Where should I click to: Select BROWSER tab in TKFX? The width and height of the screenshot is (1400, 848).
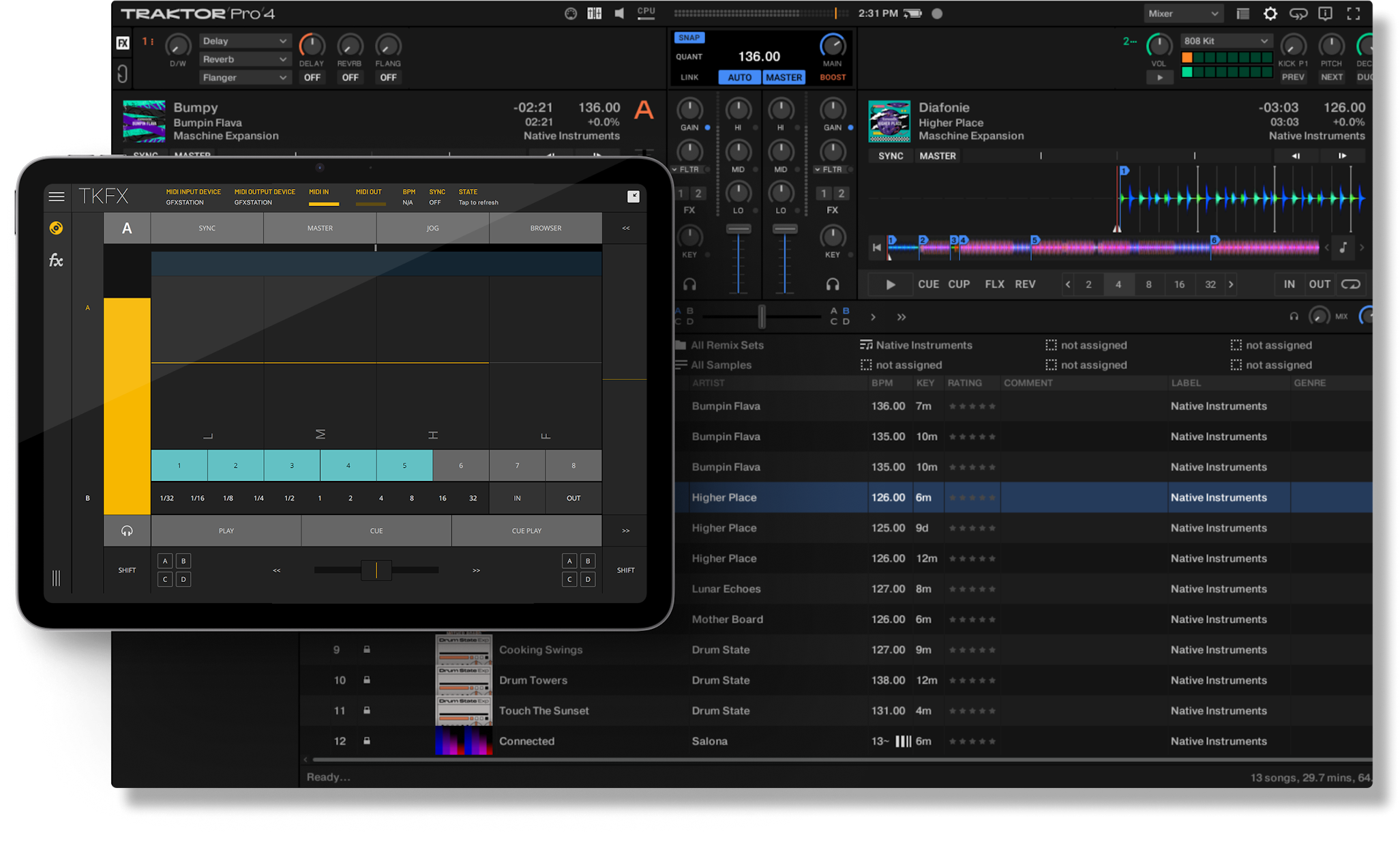click(x=546, y=229)
